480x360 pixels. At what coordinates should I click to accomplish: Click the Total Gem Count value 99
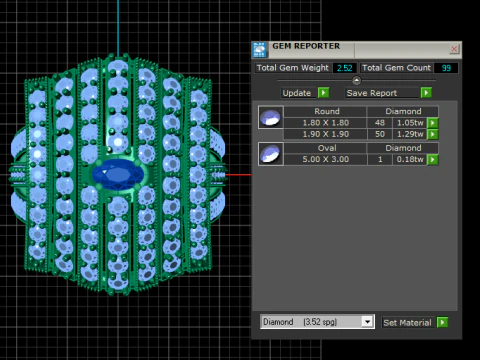click(446, 68)
